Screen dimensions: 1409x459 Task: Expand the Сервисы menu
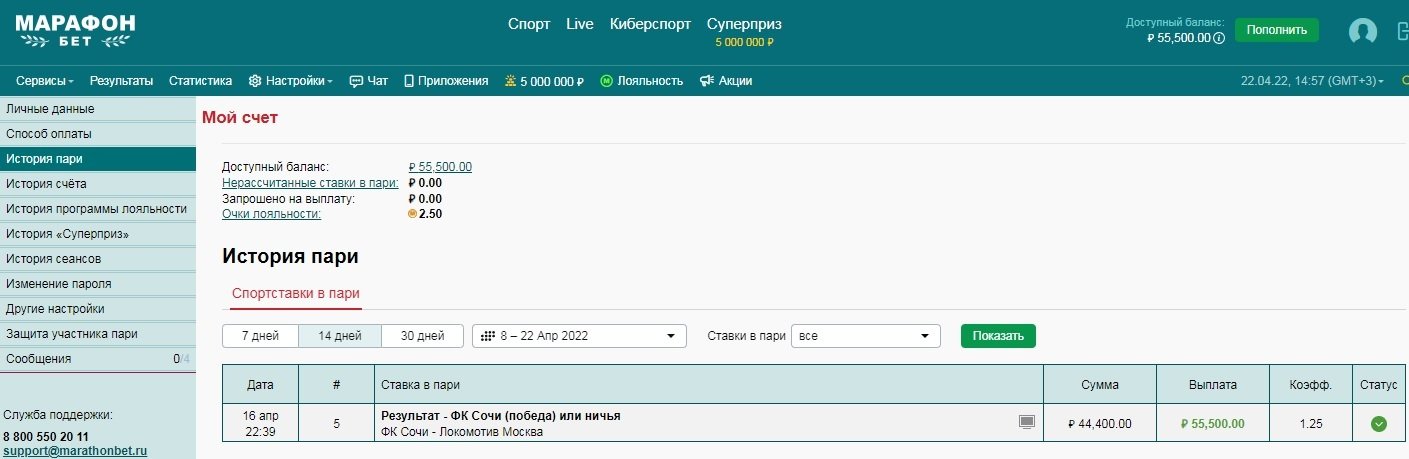click(45, 81)
